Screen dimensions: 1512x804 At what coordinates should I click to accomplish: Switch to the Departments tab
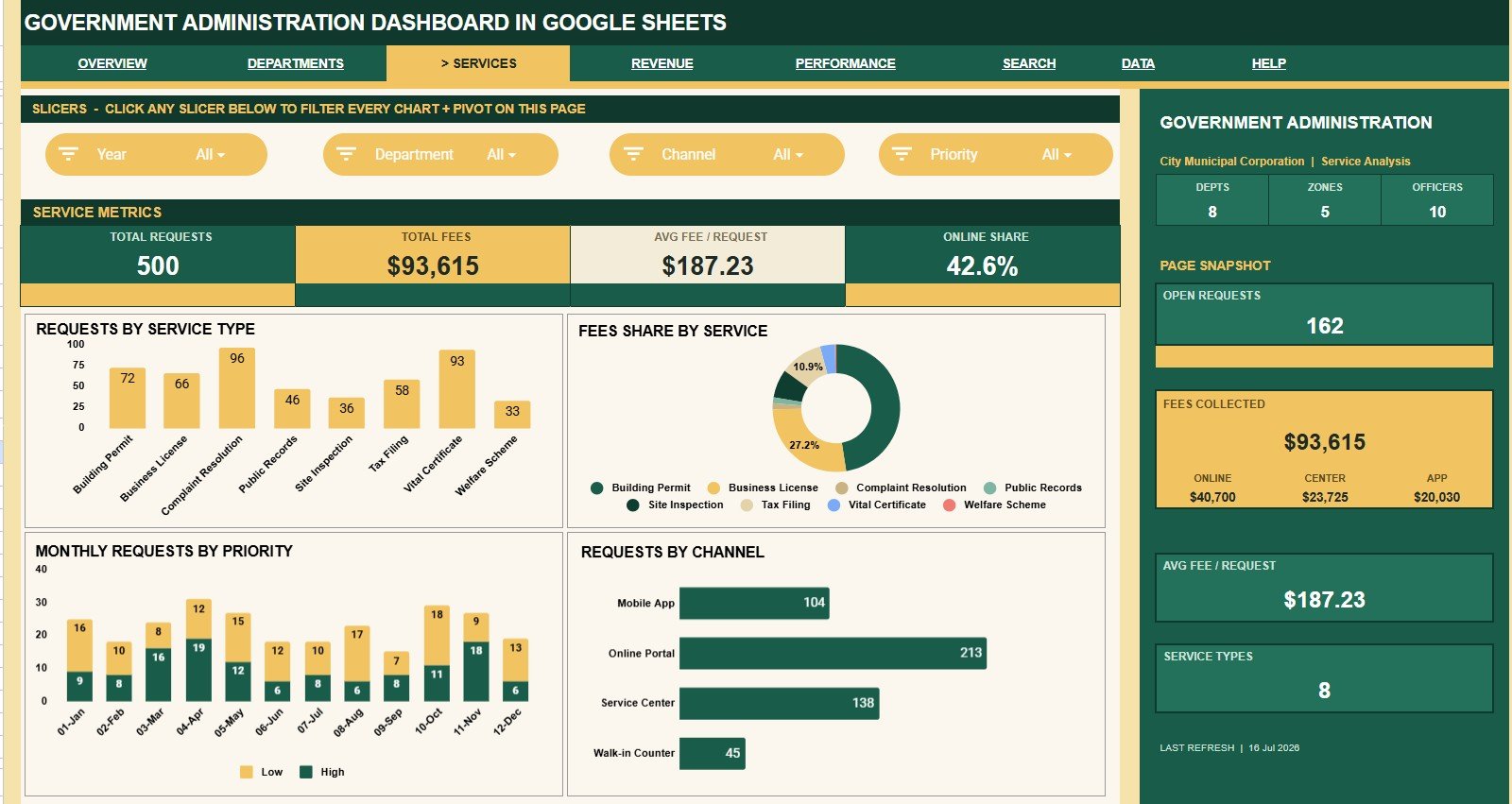[x=296, y=63]
